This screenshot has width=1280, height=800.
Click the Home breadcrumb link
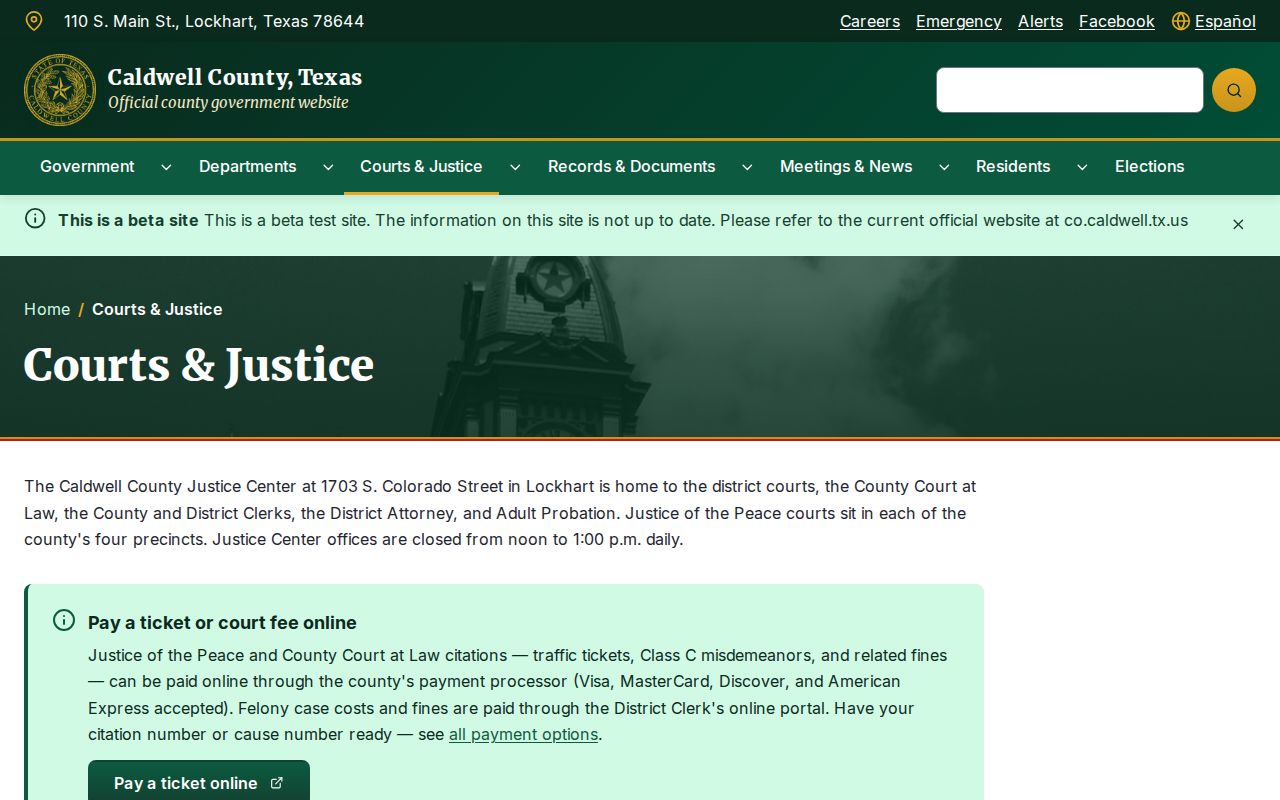coord(47,309)
